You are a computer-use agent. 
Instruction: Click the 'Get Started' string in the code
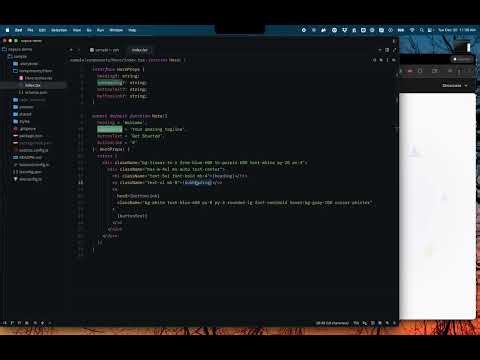click(x=146, y=136)
